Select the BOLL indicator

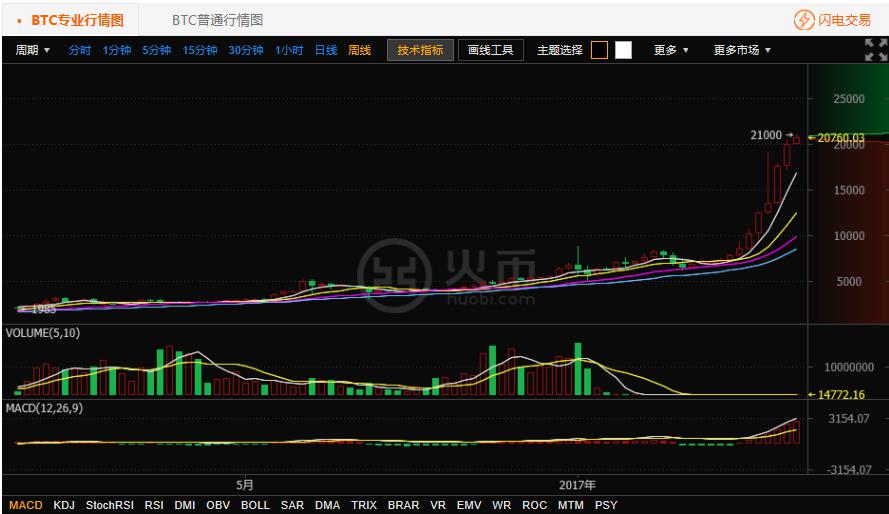point(255,505)
